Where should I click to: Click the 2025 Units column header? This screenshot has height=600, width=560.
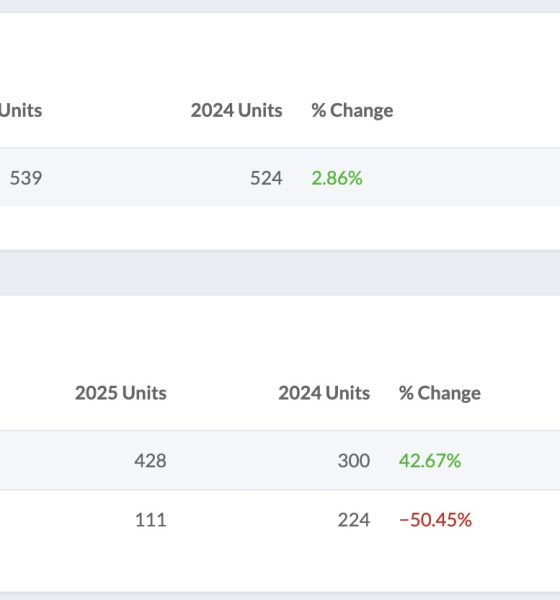121,393
